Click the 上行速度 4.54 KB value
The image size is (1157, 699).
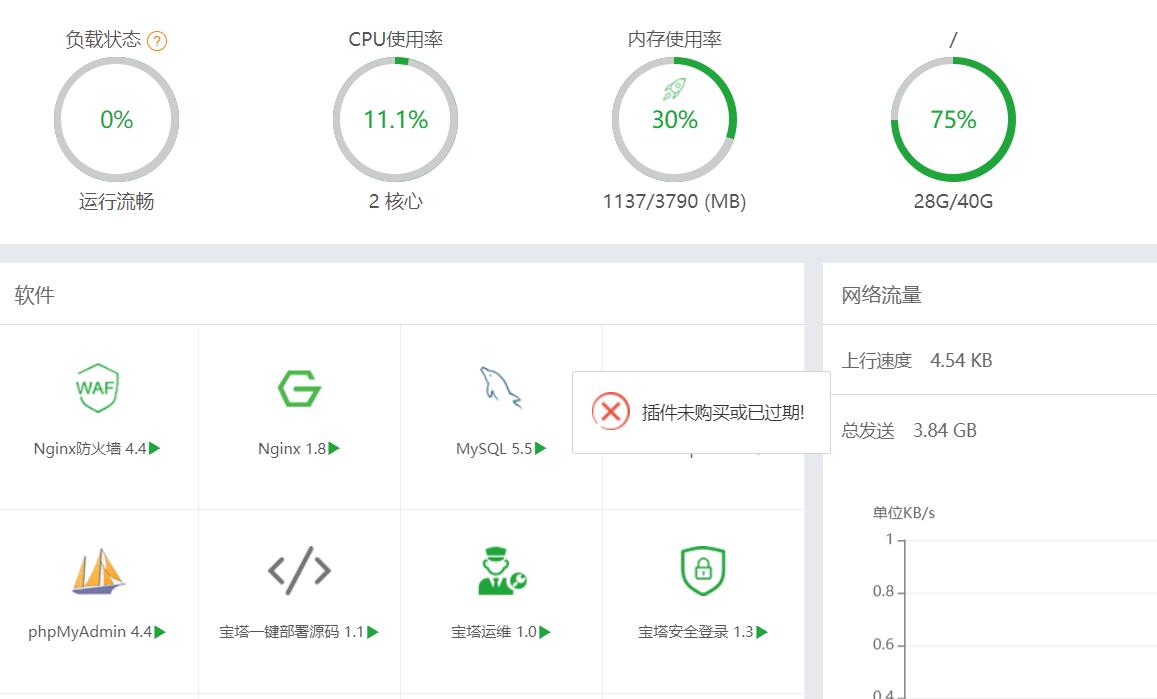coord(961,361)
